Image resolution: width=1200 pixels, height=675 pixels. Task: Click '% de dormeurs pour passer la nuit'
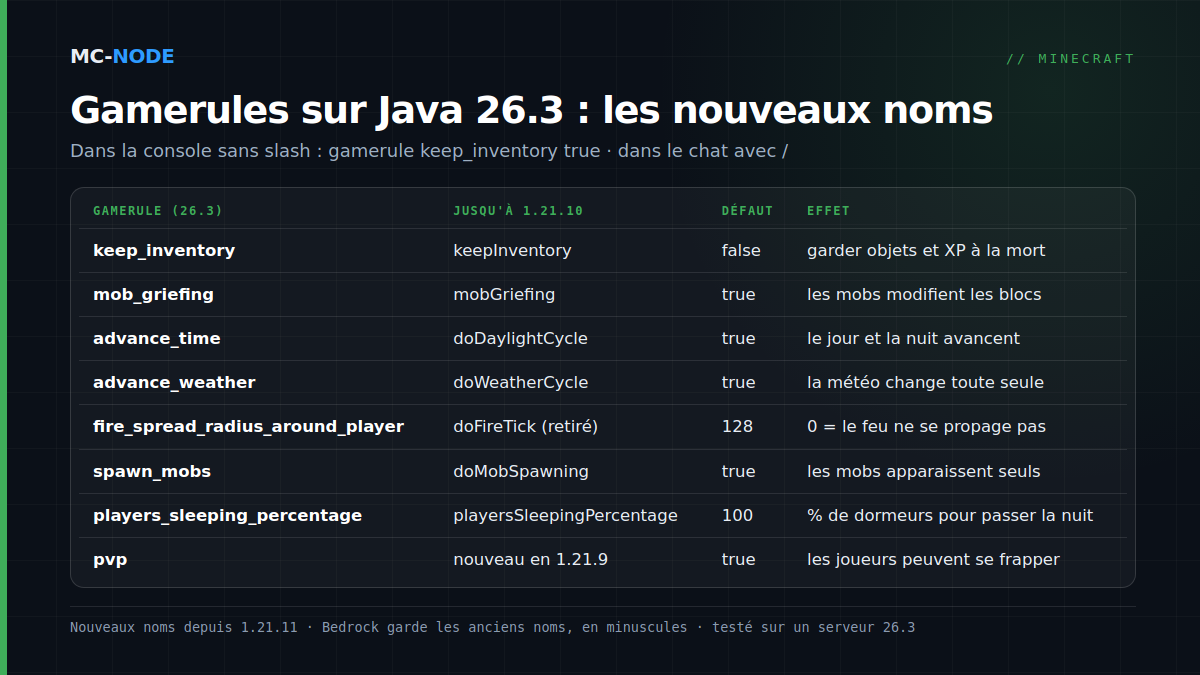click(950, 515)
